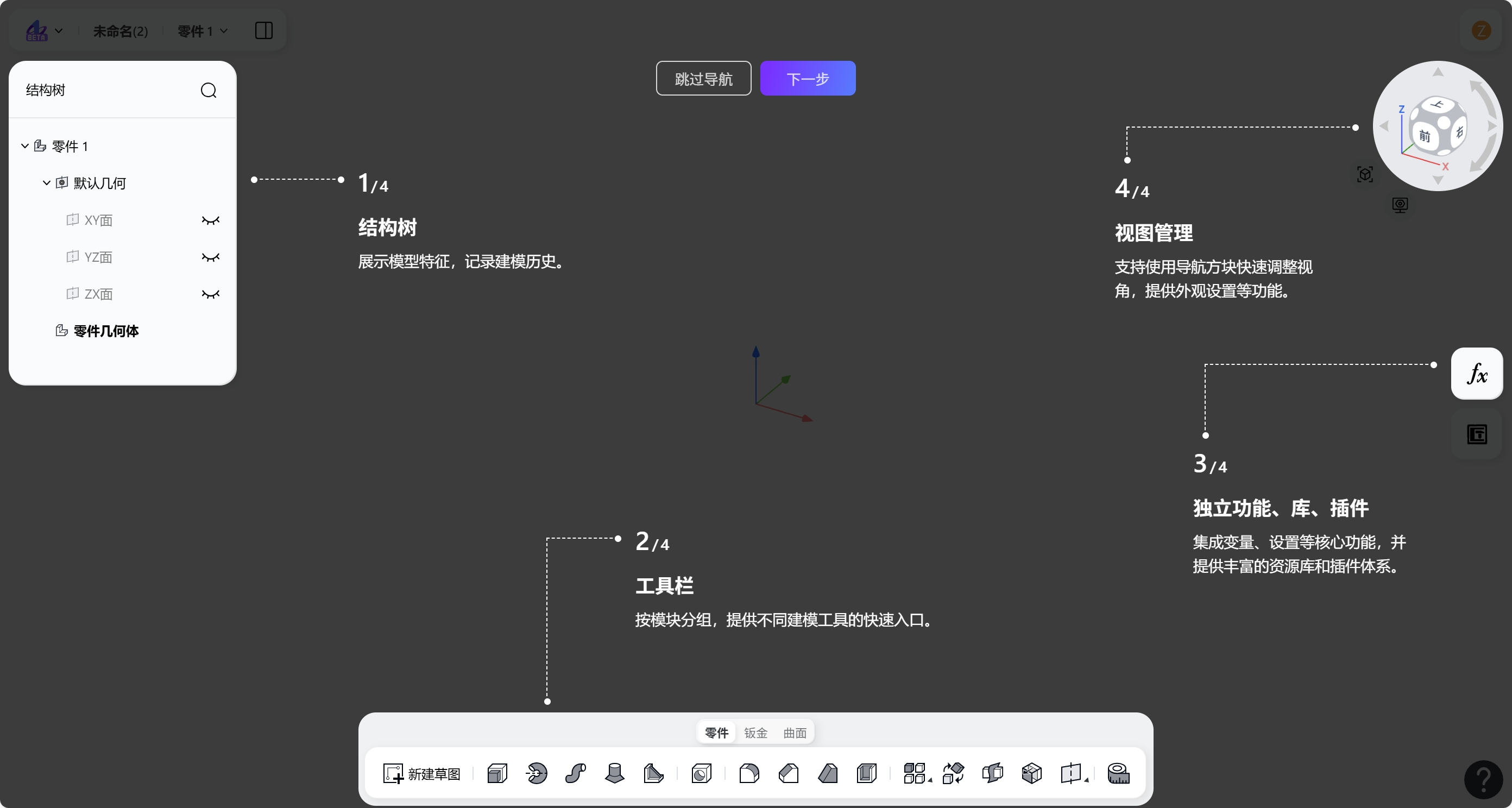
Task: Select the fillet (圆角) tool
Action: click(749, 773)
